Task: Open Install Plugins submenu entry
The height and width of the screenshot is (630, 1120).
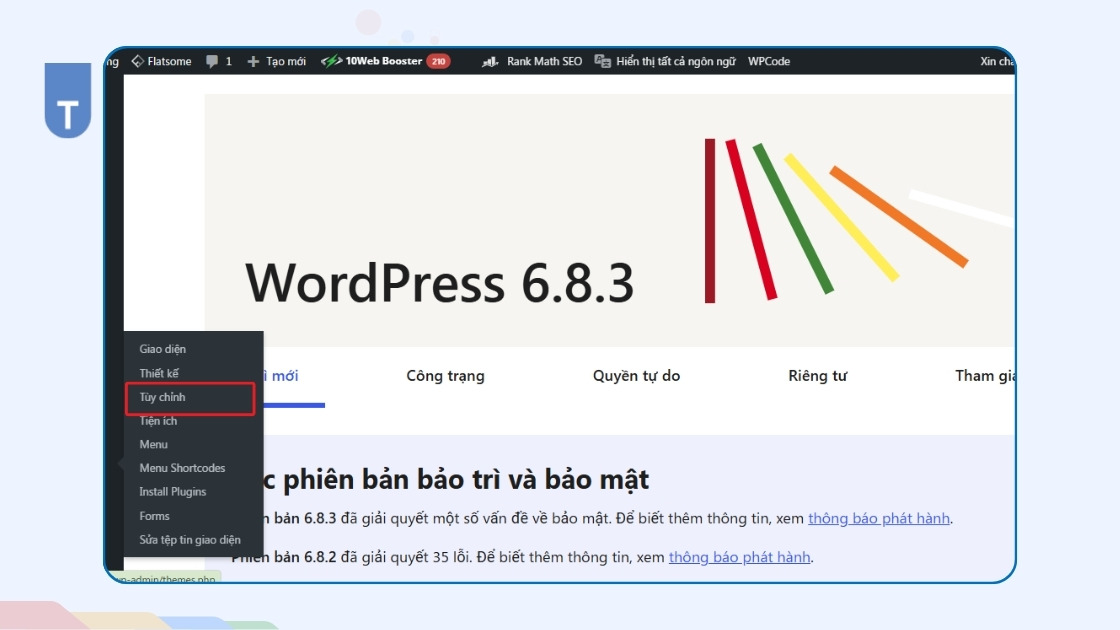Action: point(173,492)
